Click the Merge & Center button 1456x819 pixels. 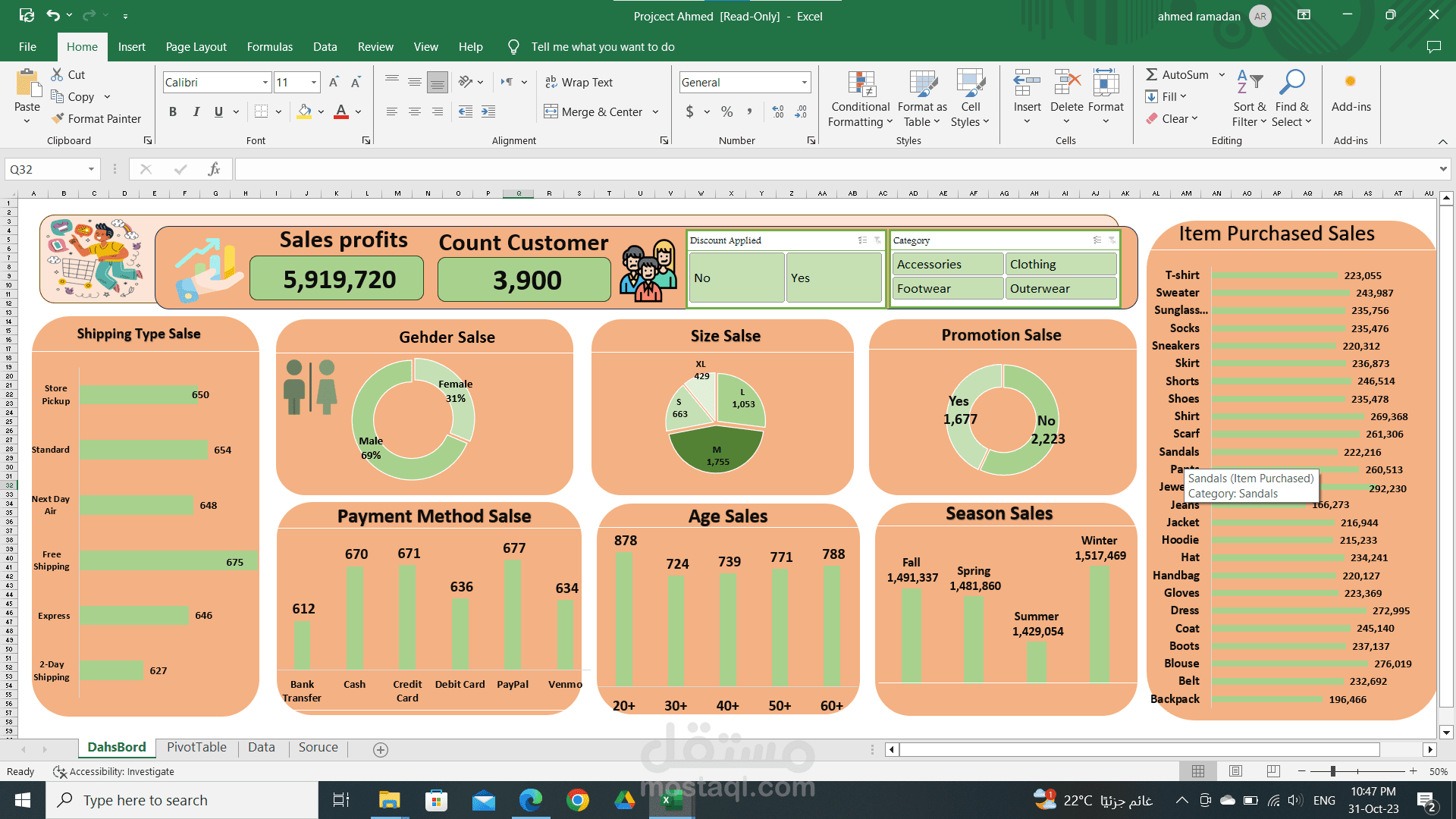[594, 111]
